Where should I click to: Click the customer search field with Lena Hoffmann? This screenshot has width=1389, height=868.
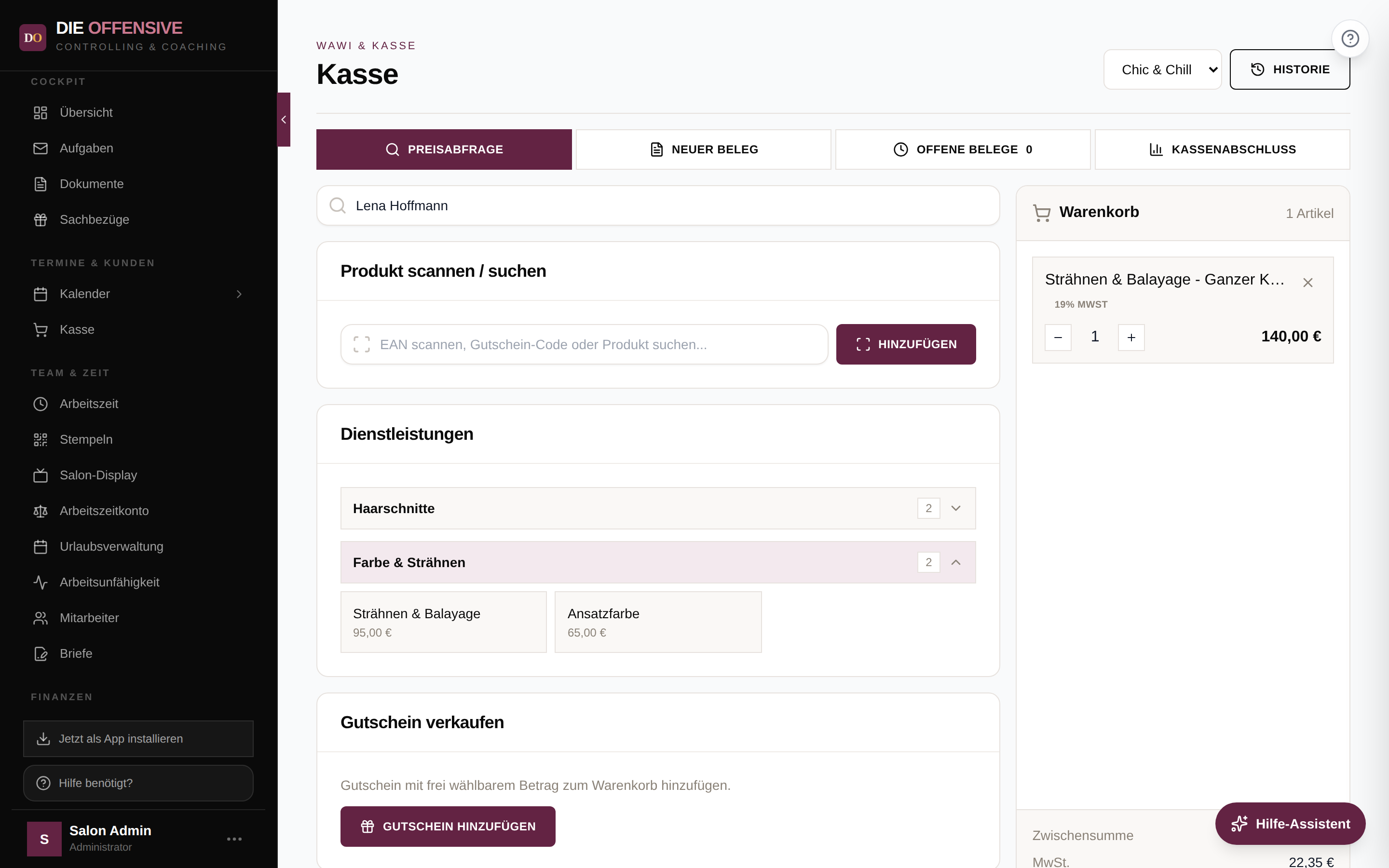coord(658,205)
